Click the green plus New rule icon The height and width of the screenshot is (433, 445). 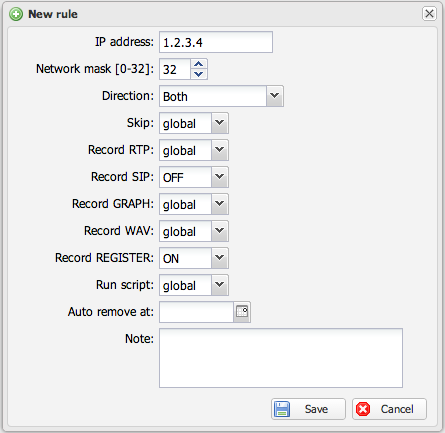[16, 14]
